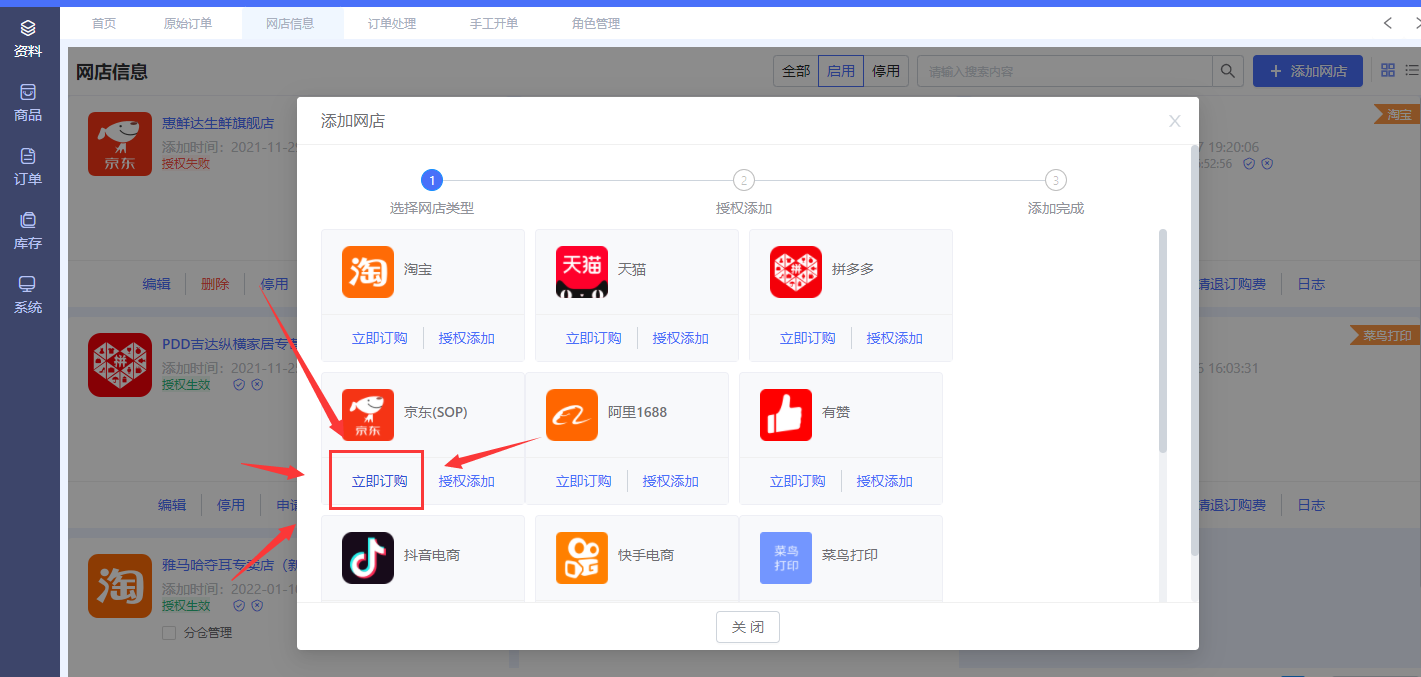The image size is (1421, 677).
Task: Click 立即订购 under 阿里1688
Action: (x=584, y=481)
